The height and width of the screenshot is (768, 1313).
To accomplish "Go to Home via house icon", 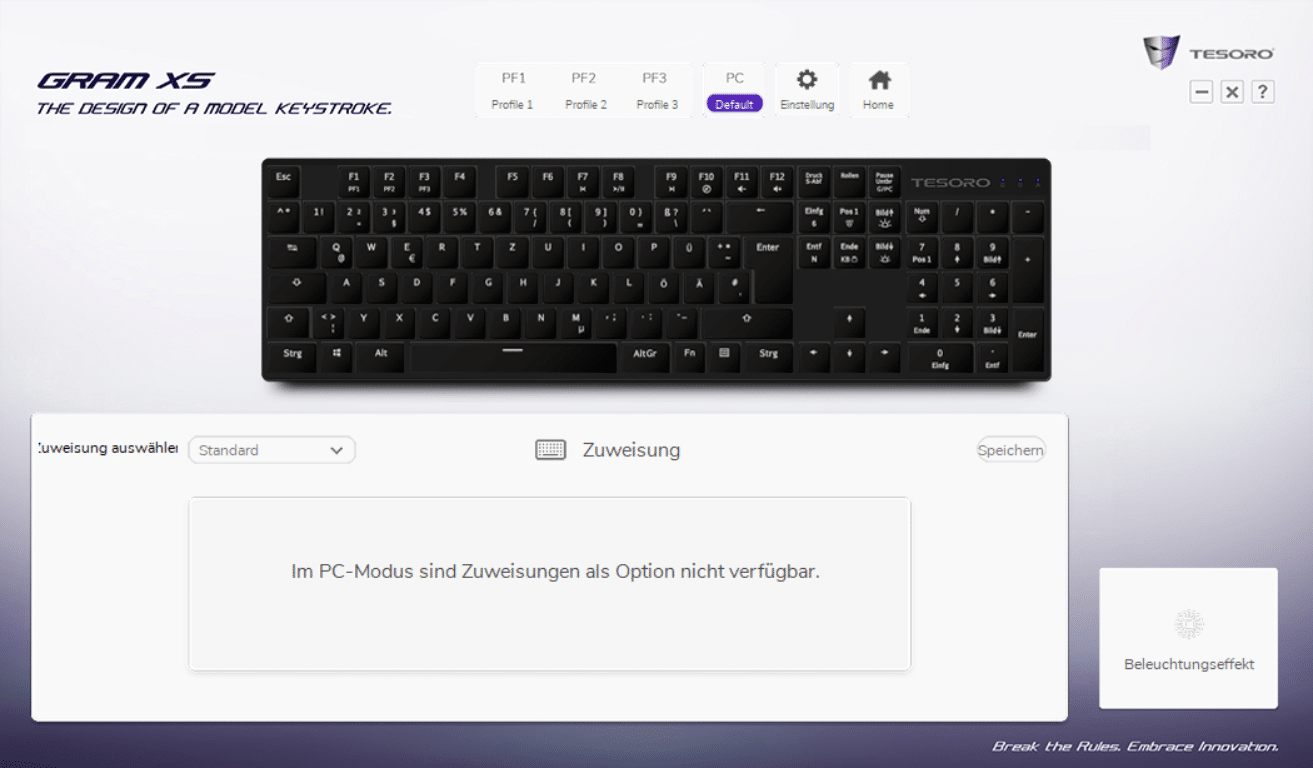I will [878, 90].
